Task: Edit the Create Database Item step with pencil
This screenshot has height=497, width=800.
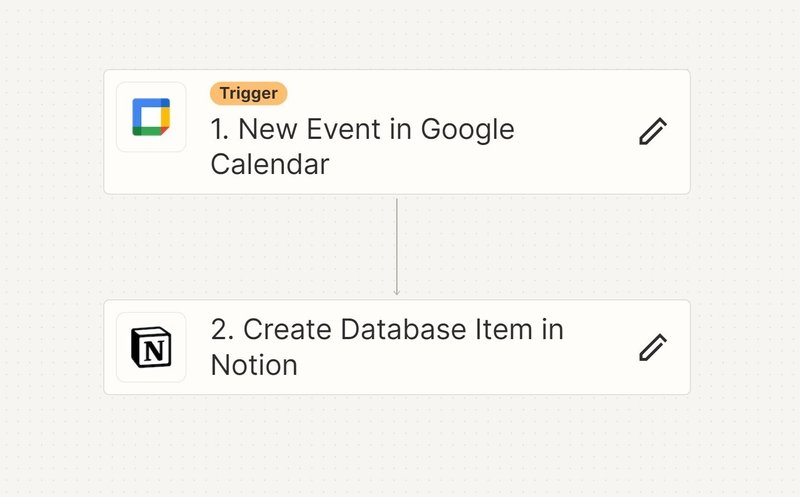Action: pyautogui.click(x=653, y=347)
